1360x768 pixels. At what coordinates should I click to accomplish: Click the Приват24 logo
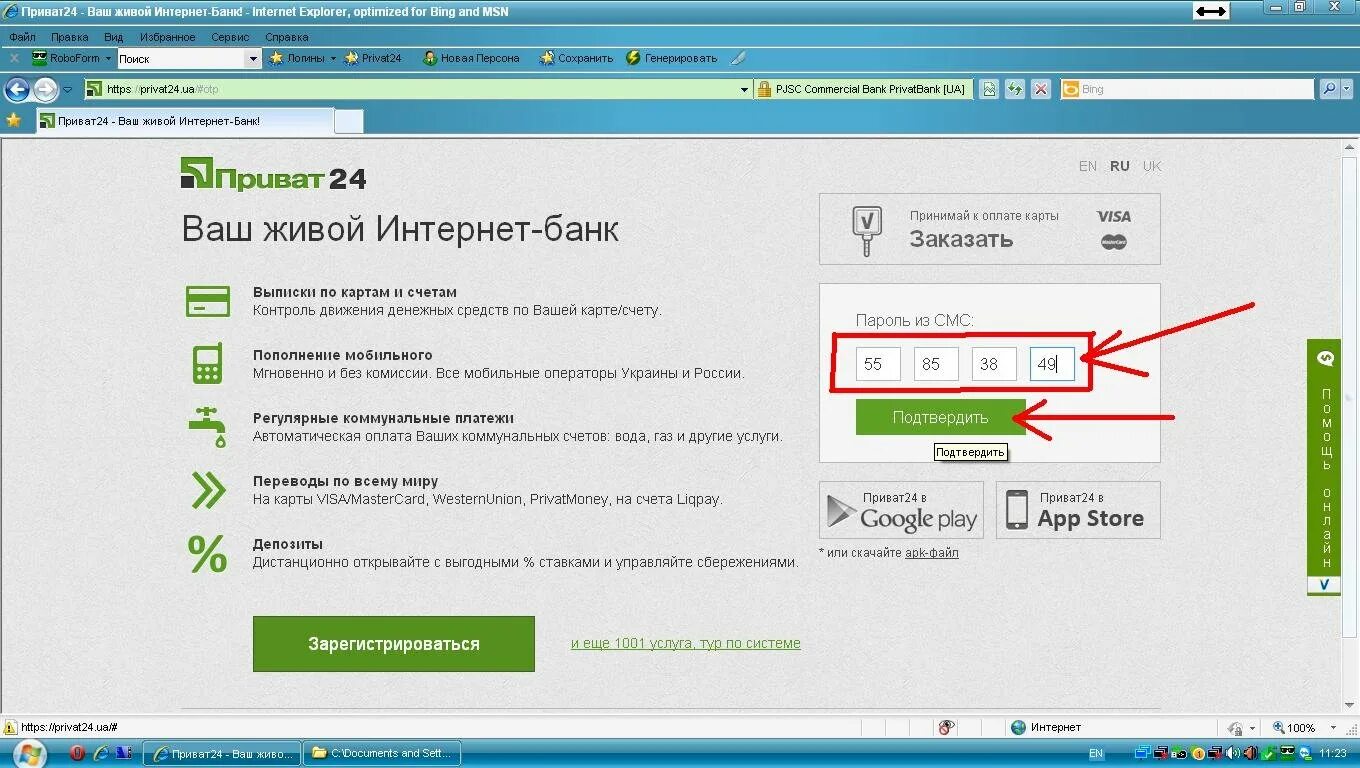coord(273,175)
